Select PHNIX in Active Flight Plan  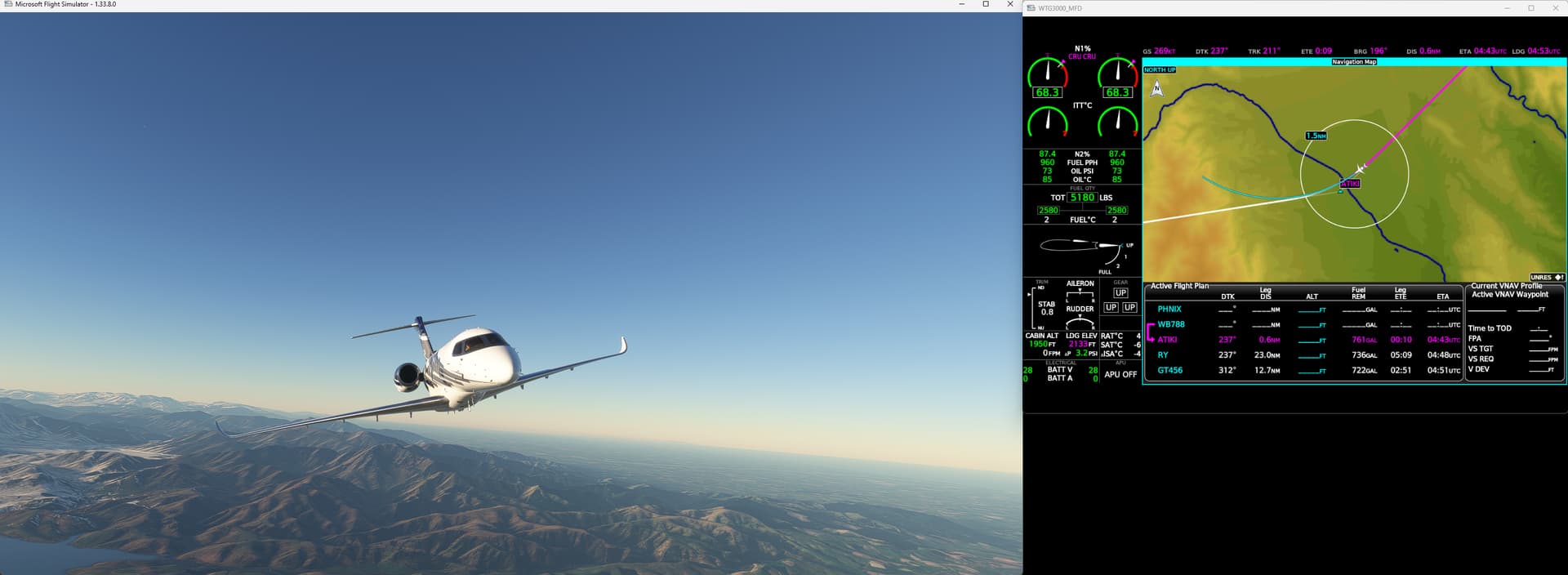[1169, 310]
